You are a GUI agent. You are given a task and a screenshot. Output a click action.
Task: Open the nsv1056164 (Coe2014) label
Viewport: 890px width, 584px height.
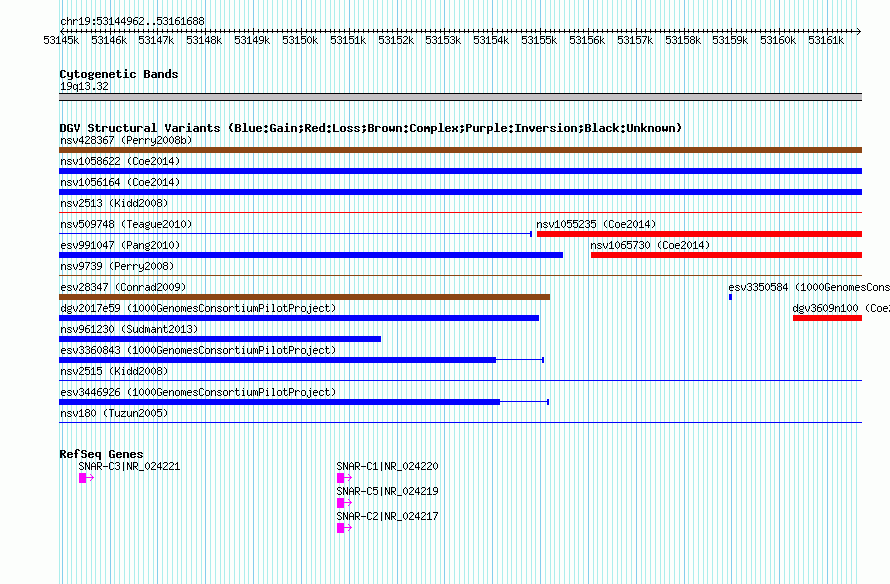(x=120, y=182)
